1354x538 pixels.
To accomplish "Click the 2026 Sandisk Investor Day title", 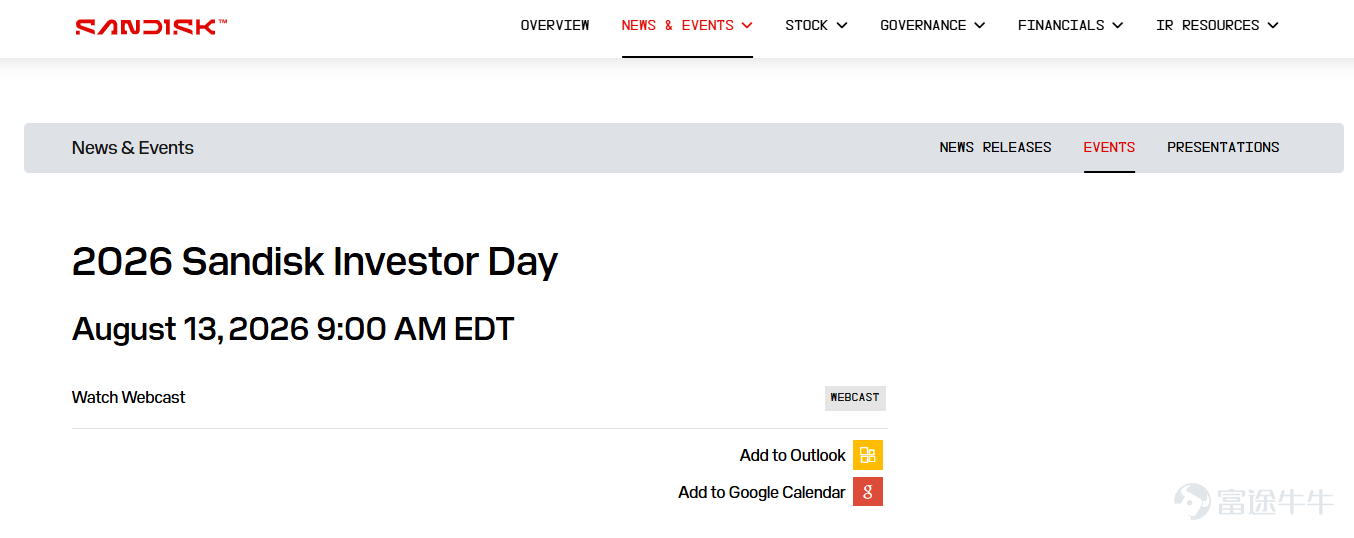I will (315, 262).
